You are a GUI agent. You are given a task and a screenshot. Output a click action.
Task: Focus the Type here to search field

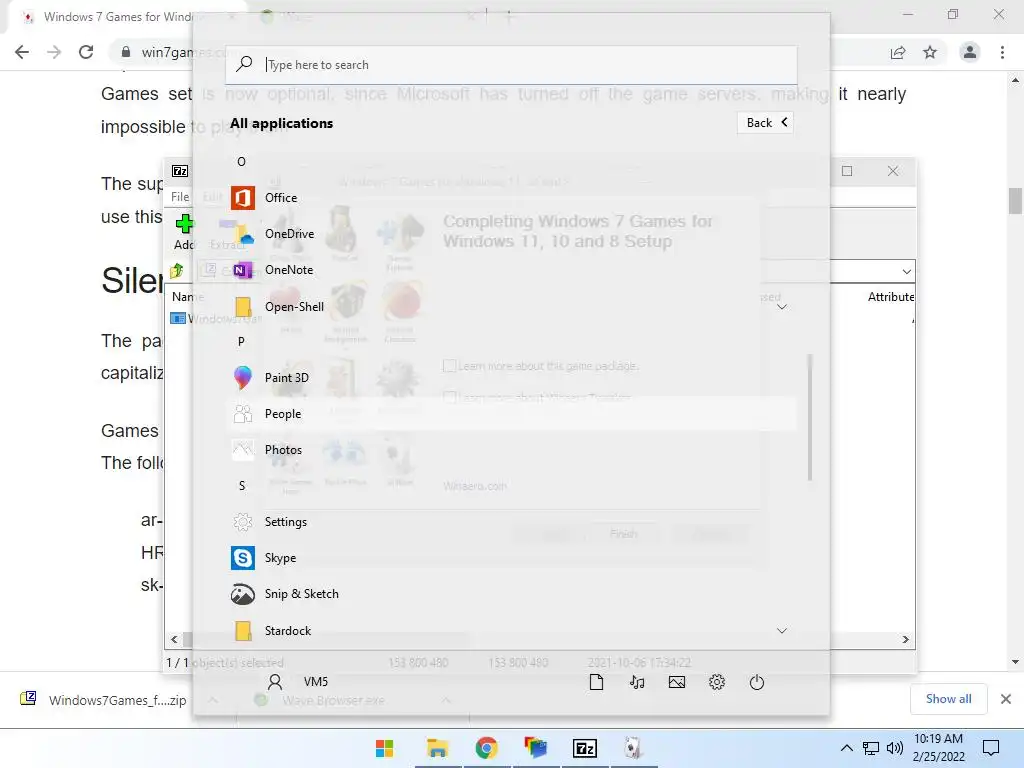(511, 65)
